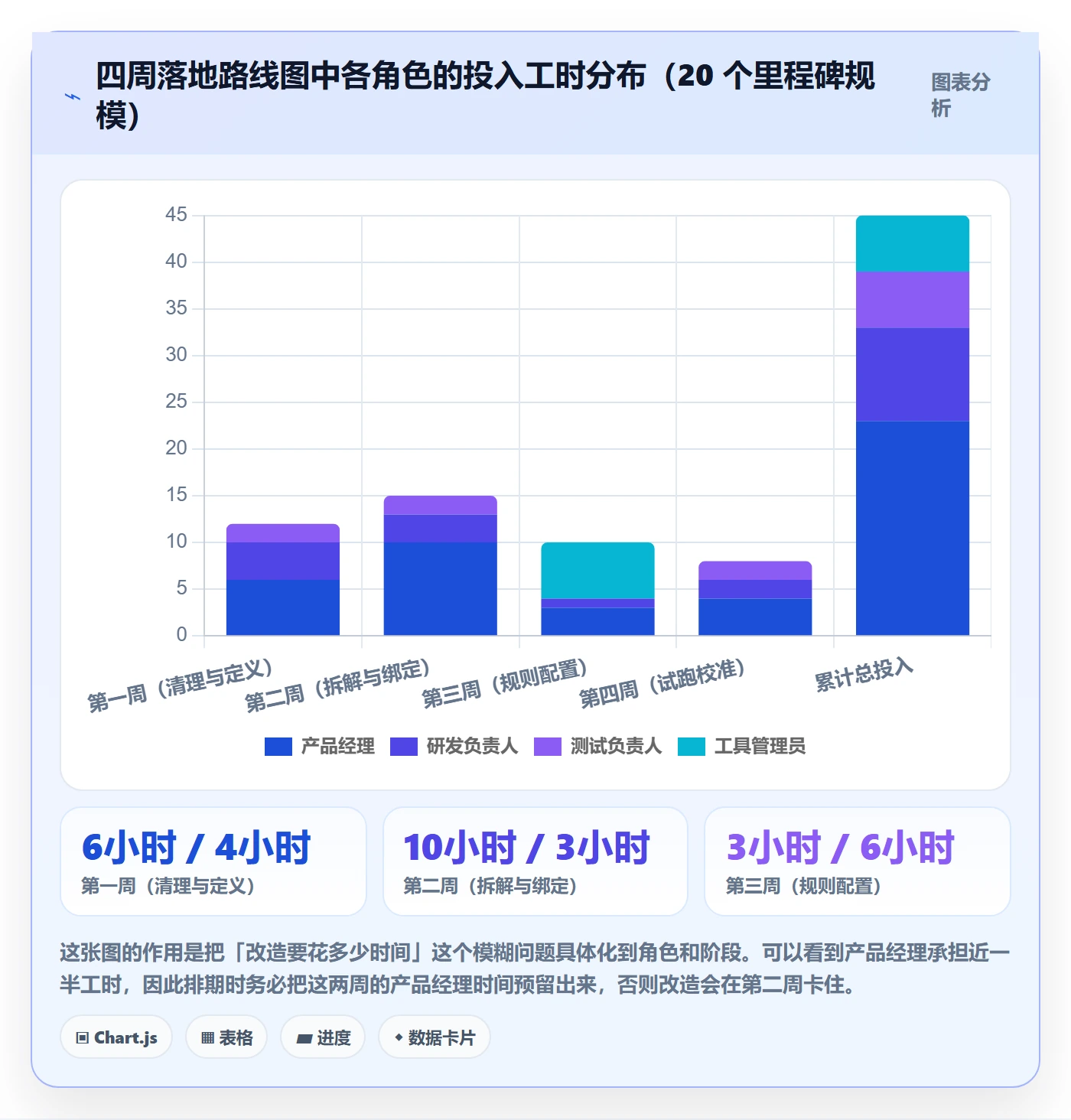
Task: Click the 第四周（试跑校准）stacked bar
Action: tap(755, 598)
